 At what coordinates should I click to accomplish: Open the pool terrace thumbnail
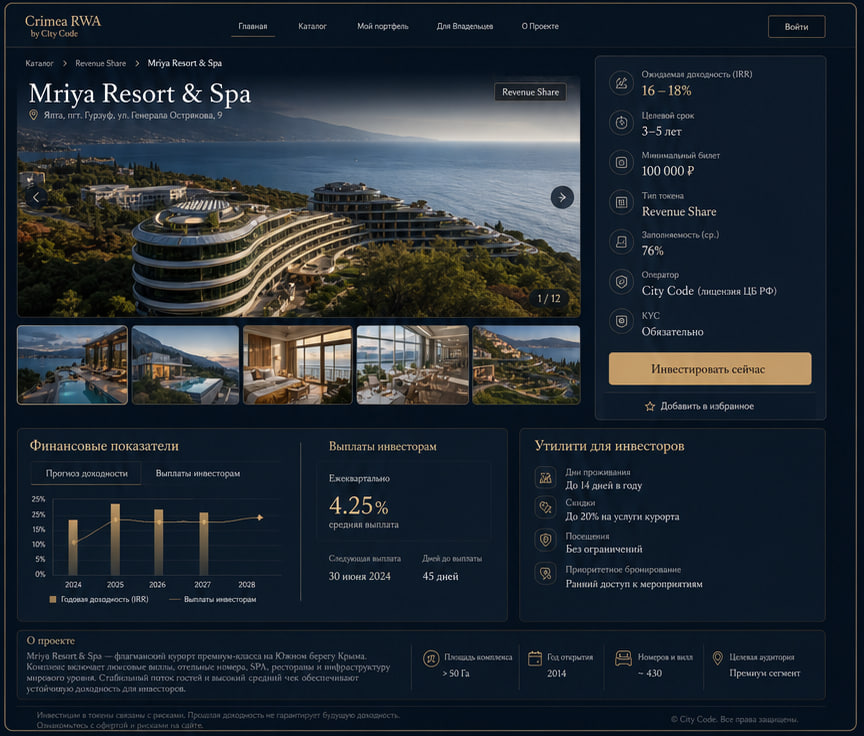[x=72, y=365]
